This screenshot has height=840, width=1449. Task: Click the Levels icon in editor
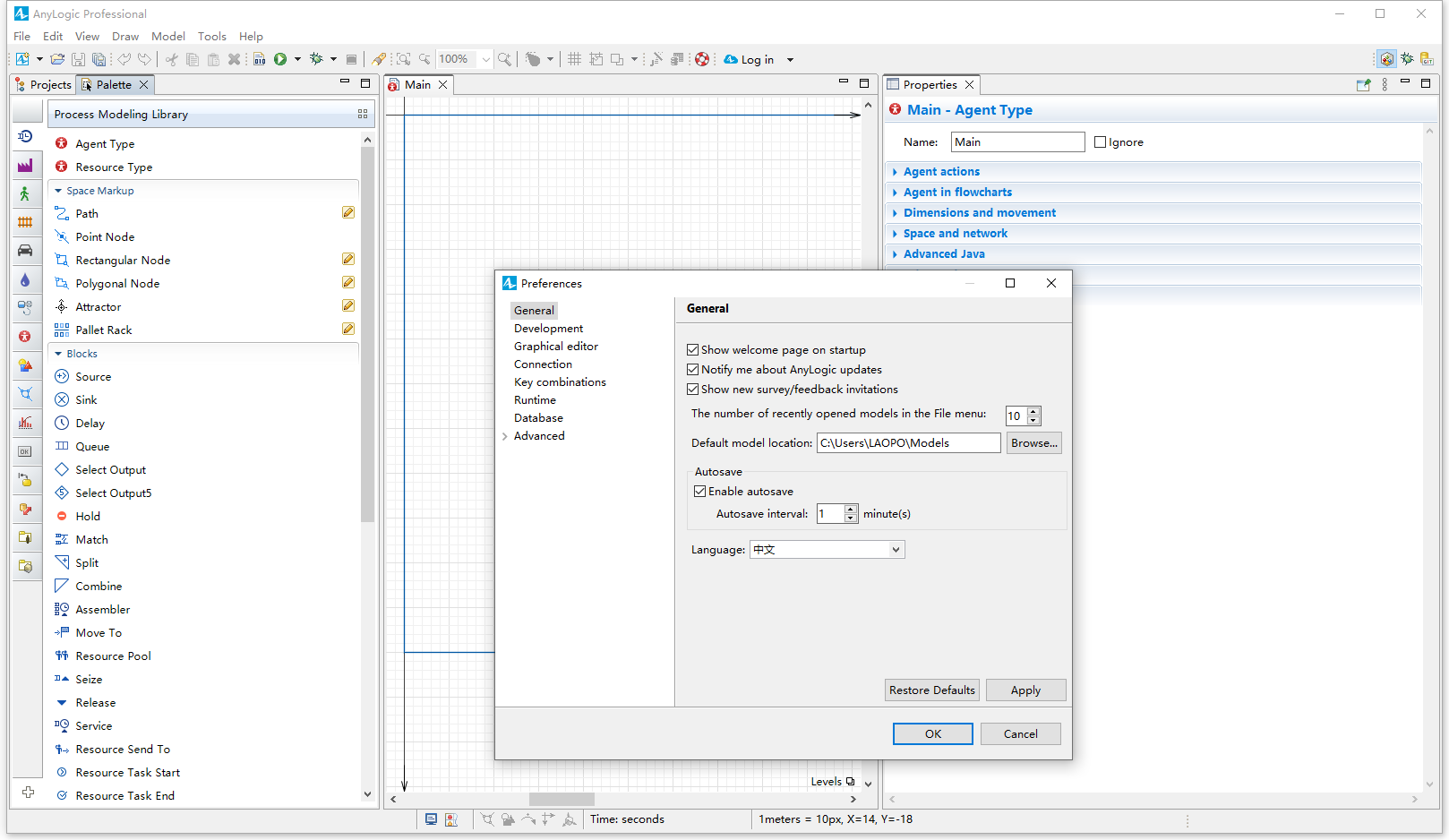click(850, 781)
